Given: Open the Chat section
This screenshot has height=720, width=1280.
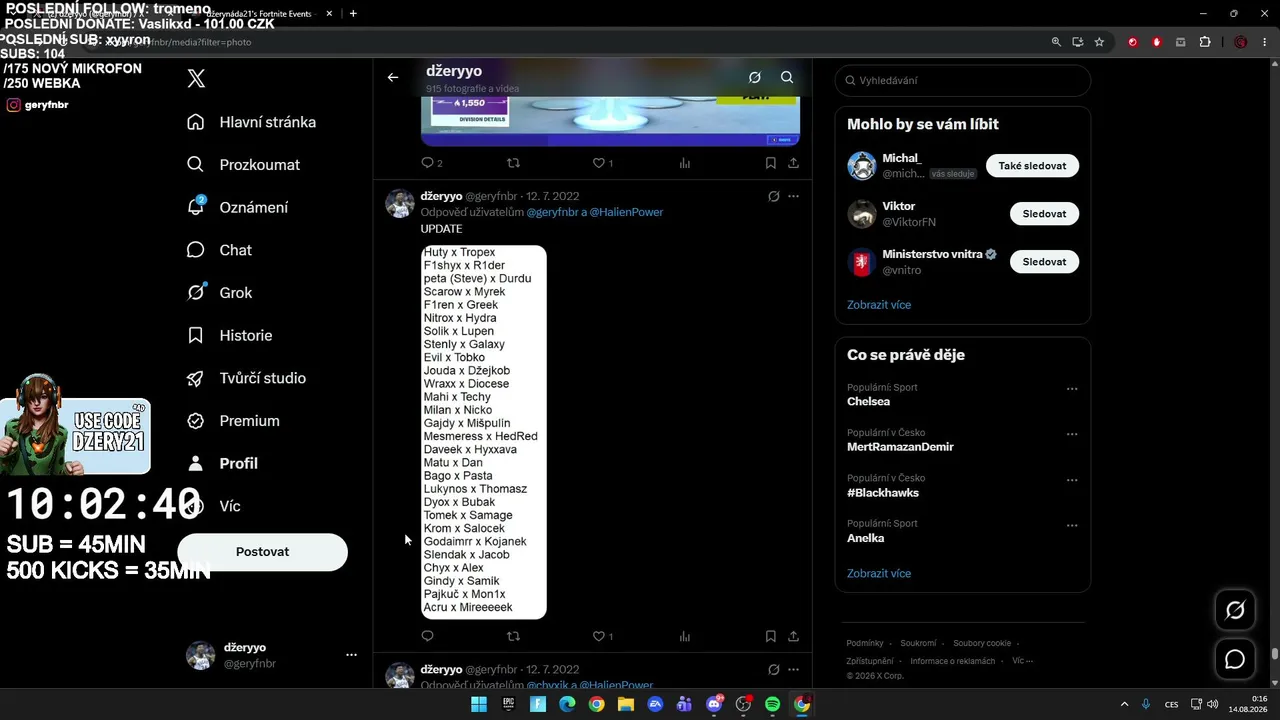Looking at the screenshot, I should (220, 250).
